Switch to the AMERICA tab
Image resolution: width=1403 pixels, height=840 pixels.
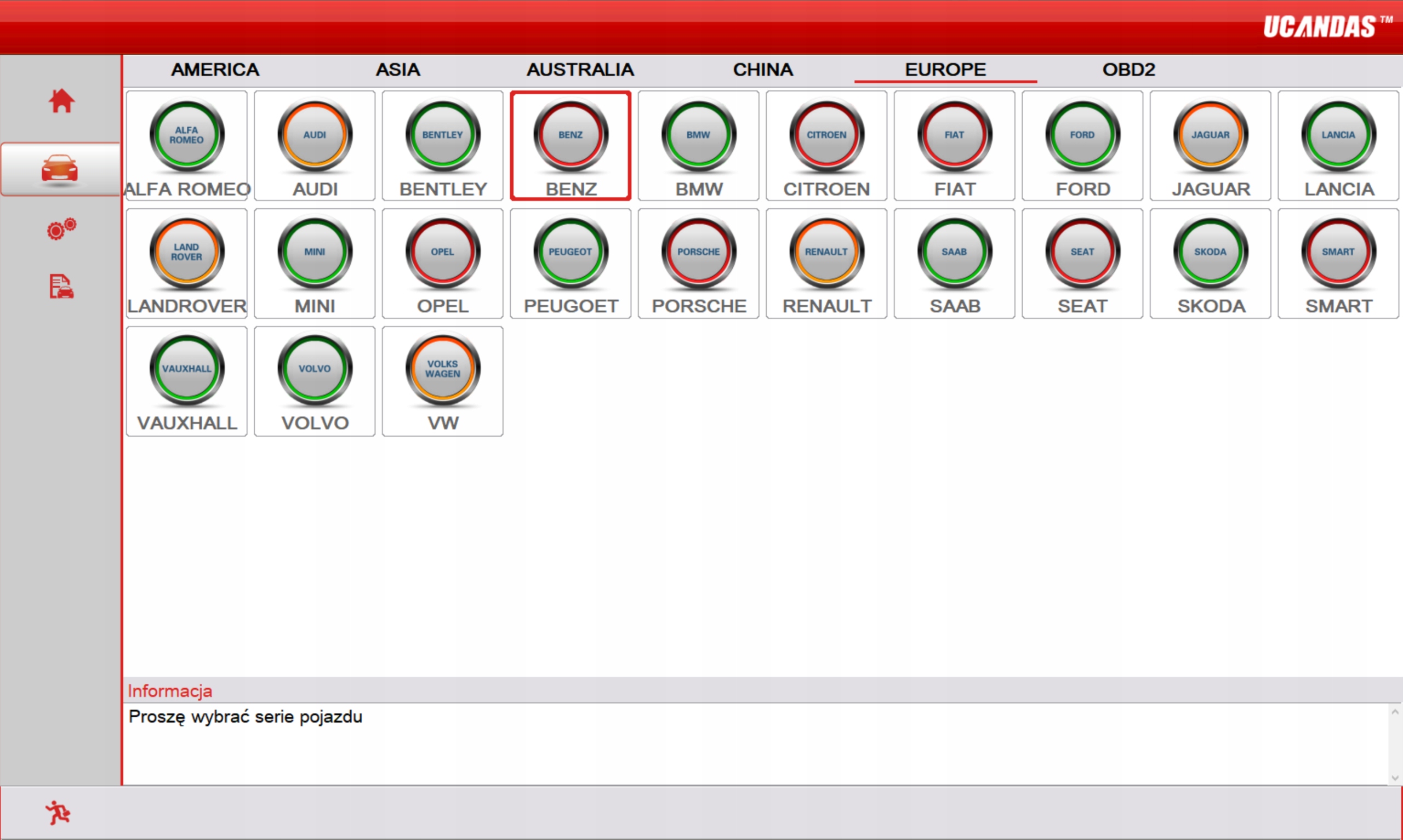[215, 70]
